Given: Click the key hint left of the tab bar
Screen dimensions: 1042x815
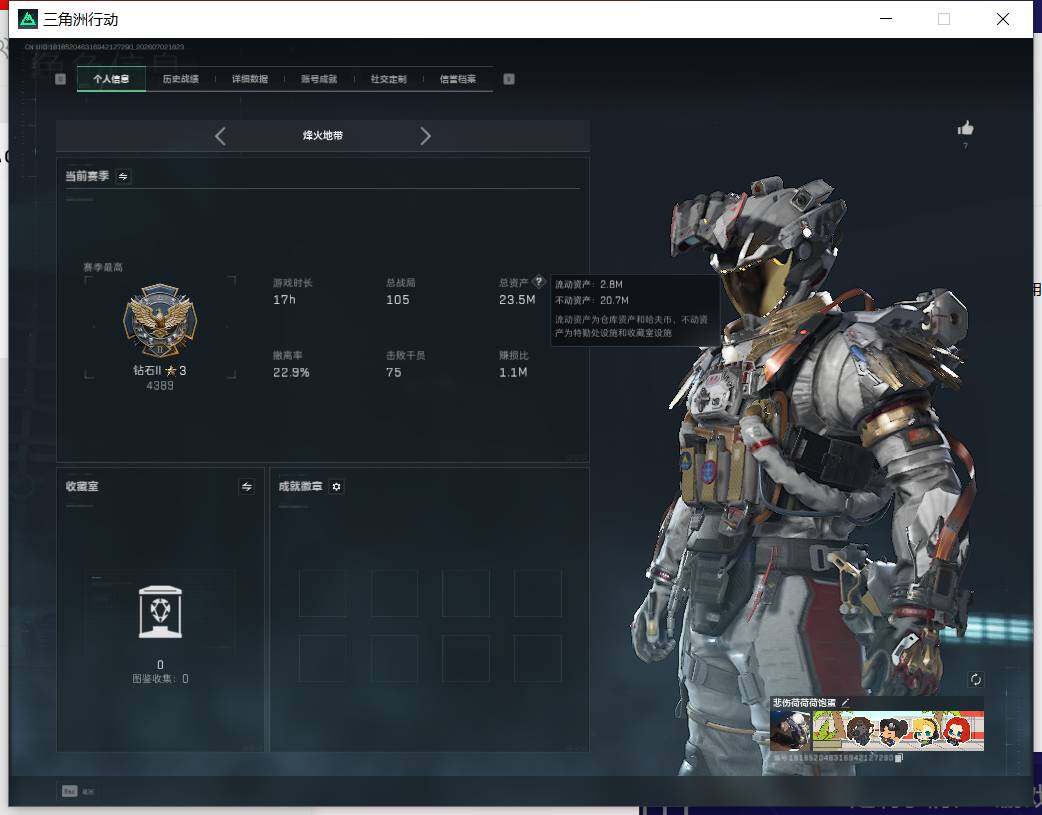Looking at the screenshot, I should 60,79.
